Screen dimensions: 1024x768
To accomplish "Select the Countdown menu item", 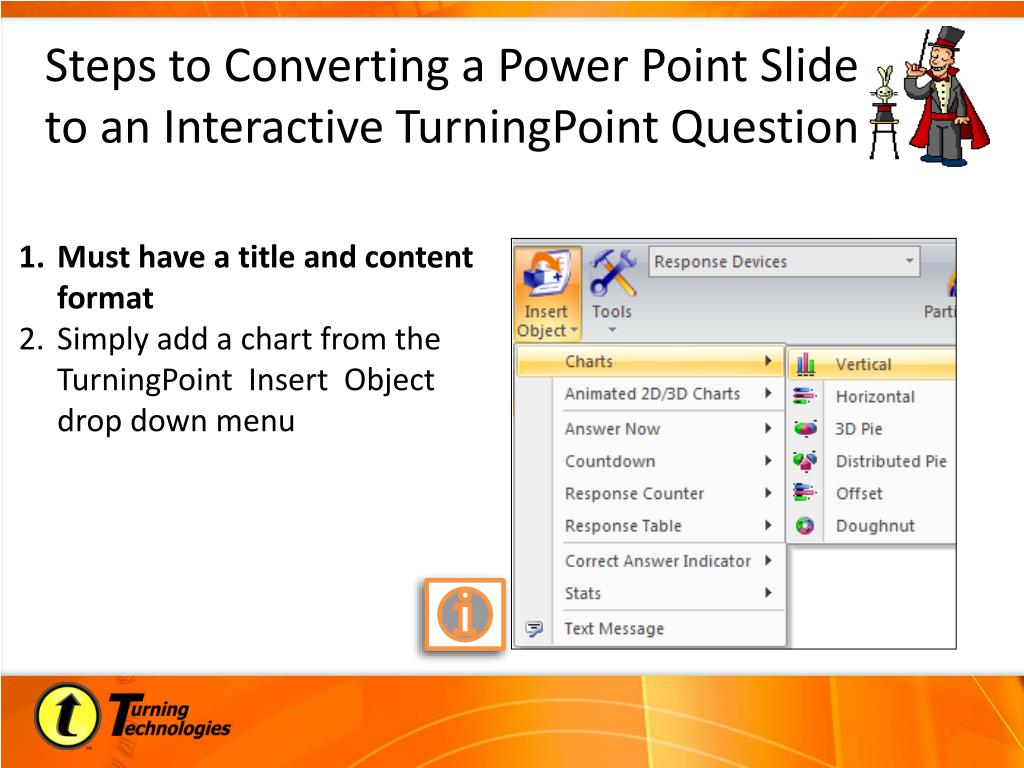I will [650, 461].
